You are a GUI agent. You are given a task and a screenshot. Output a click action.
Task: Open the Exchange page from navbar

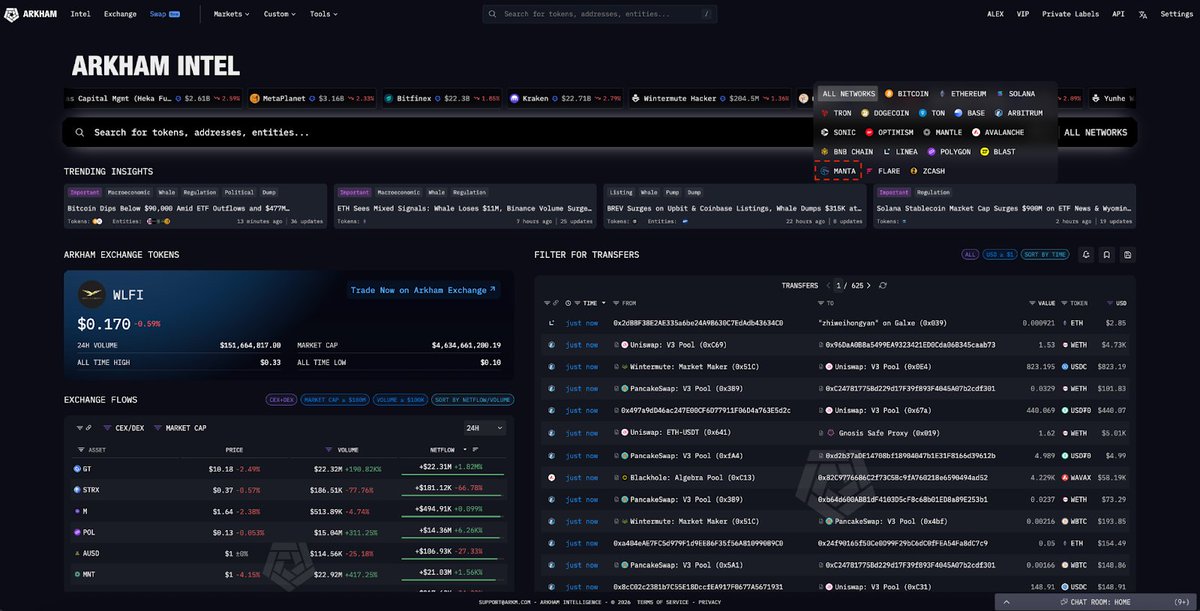click(x=120, y=14)
